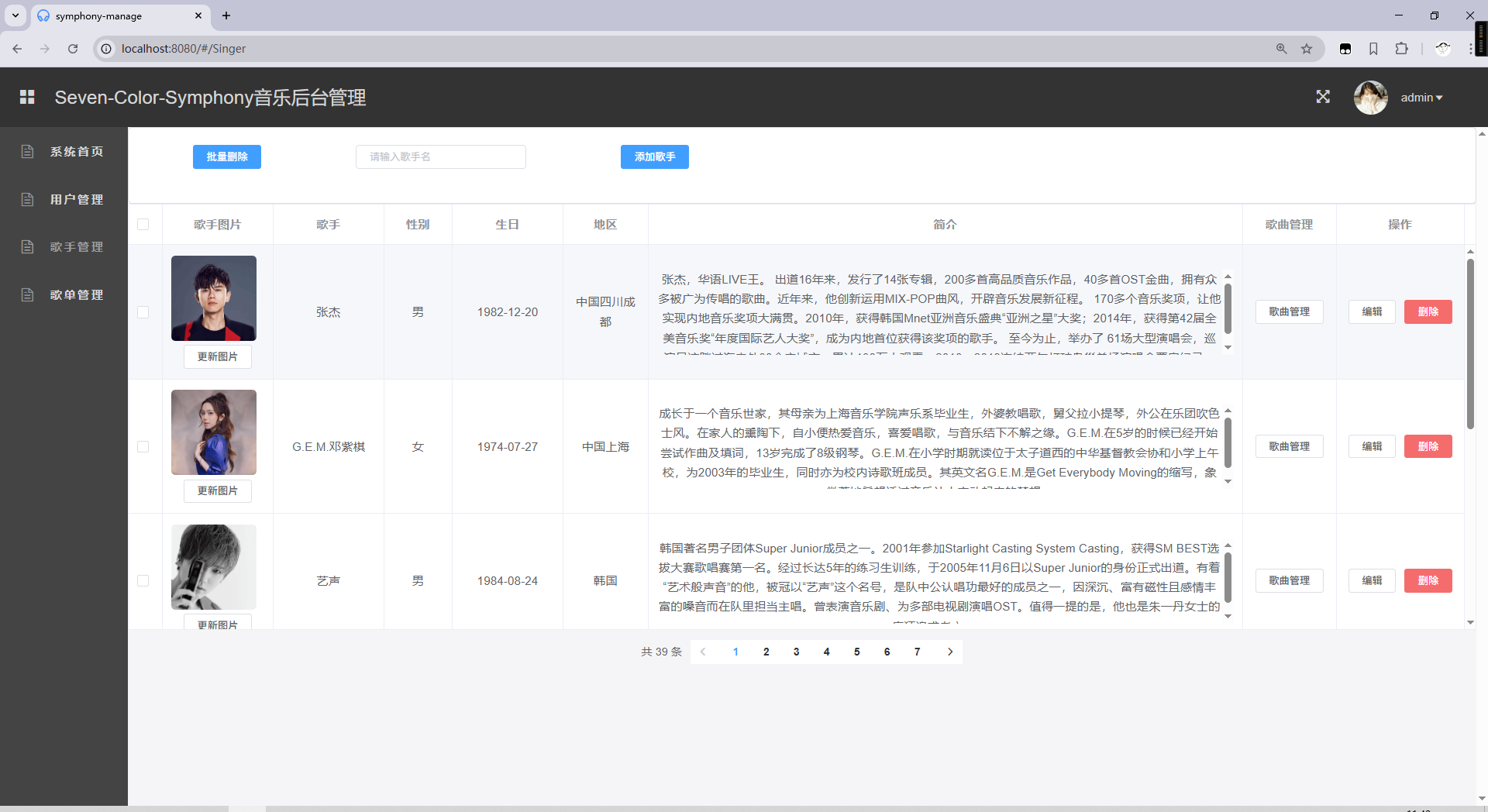The width and height of the screenshot is (1488, 812).
Task: Click the 生日 column header
Action: (x=508, y=225)
